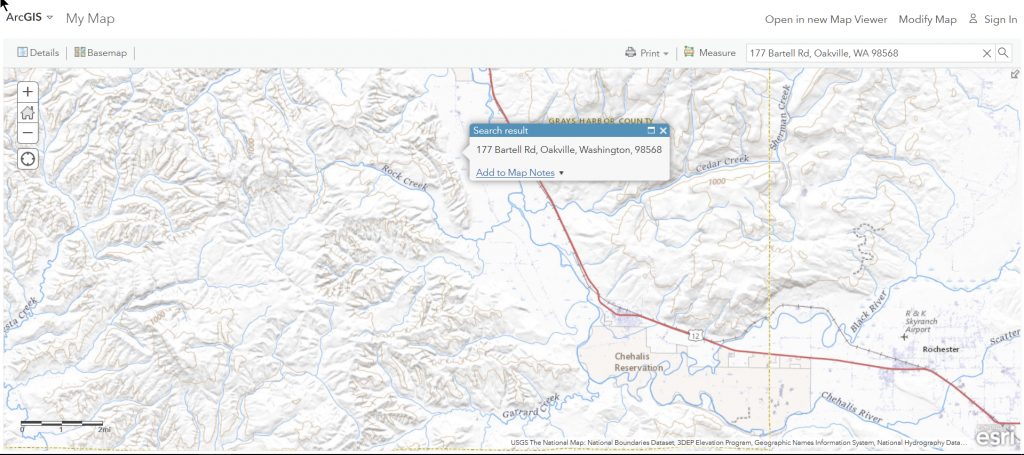This screenshot has width=1024, height=455.
Task: Click the Add to Map Notes link
Action: point(515,173)
